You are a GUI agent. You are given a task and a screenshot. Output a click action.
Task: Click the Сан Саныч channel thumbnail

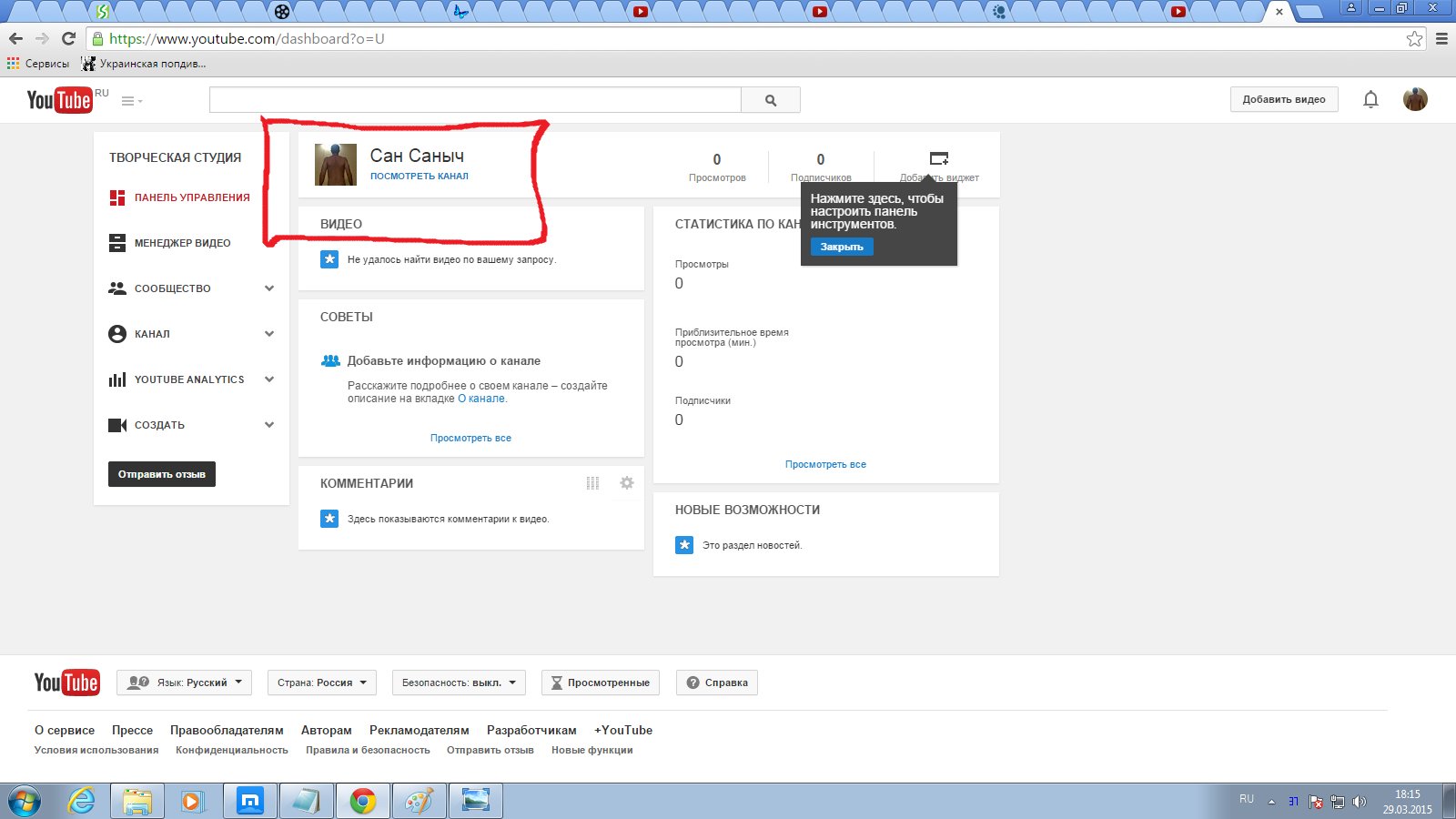336,165
